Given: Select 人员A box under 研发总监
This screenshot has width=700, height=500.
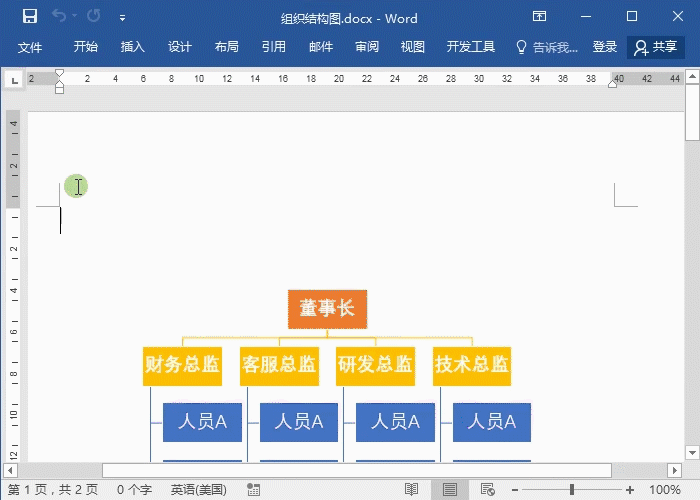Looking at the screenshot, I should 395,422.
